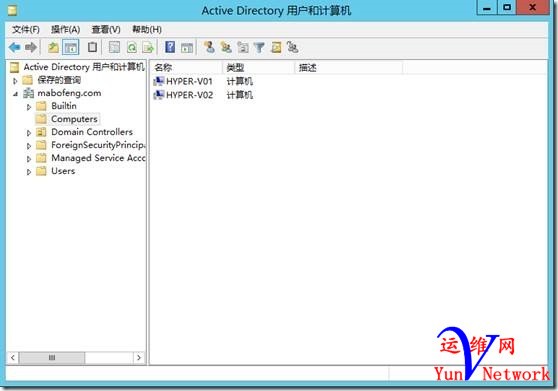558x391 pixels.
Task: Click the window's title bar app icon
Action: pos(12,10)
